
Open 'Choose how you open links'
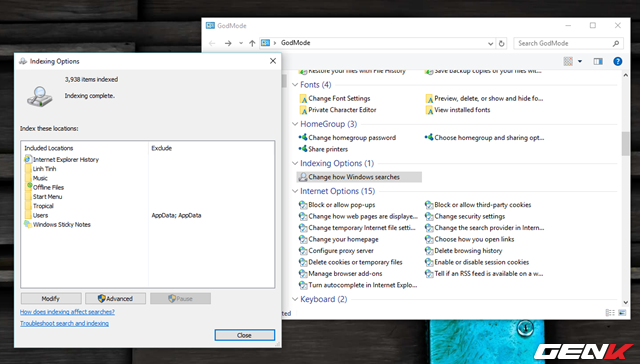click(474, 239)
